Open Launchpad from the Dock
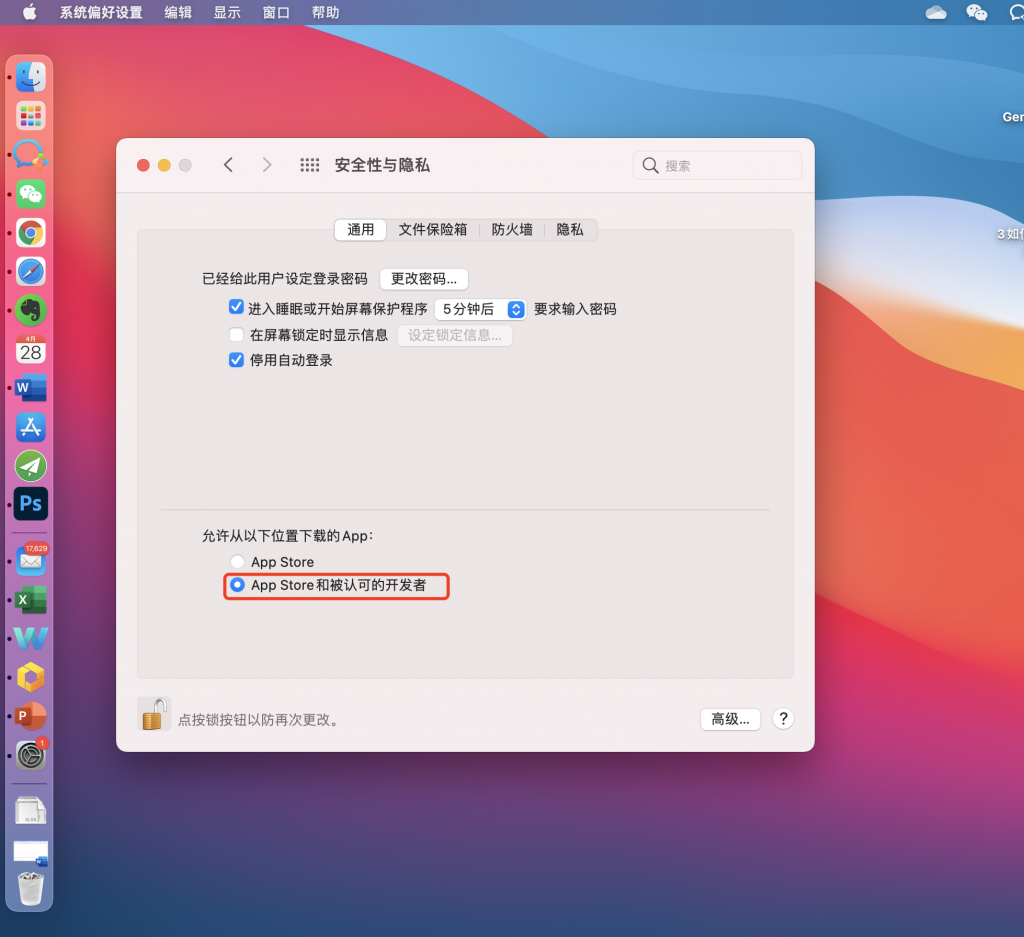 tap(31, 116)
